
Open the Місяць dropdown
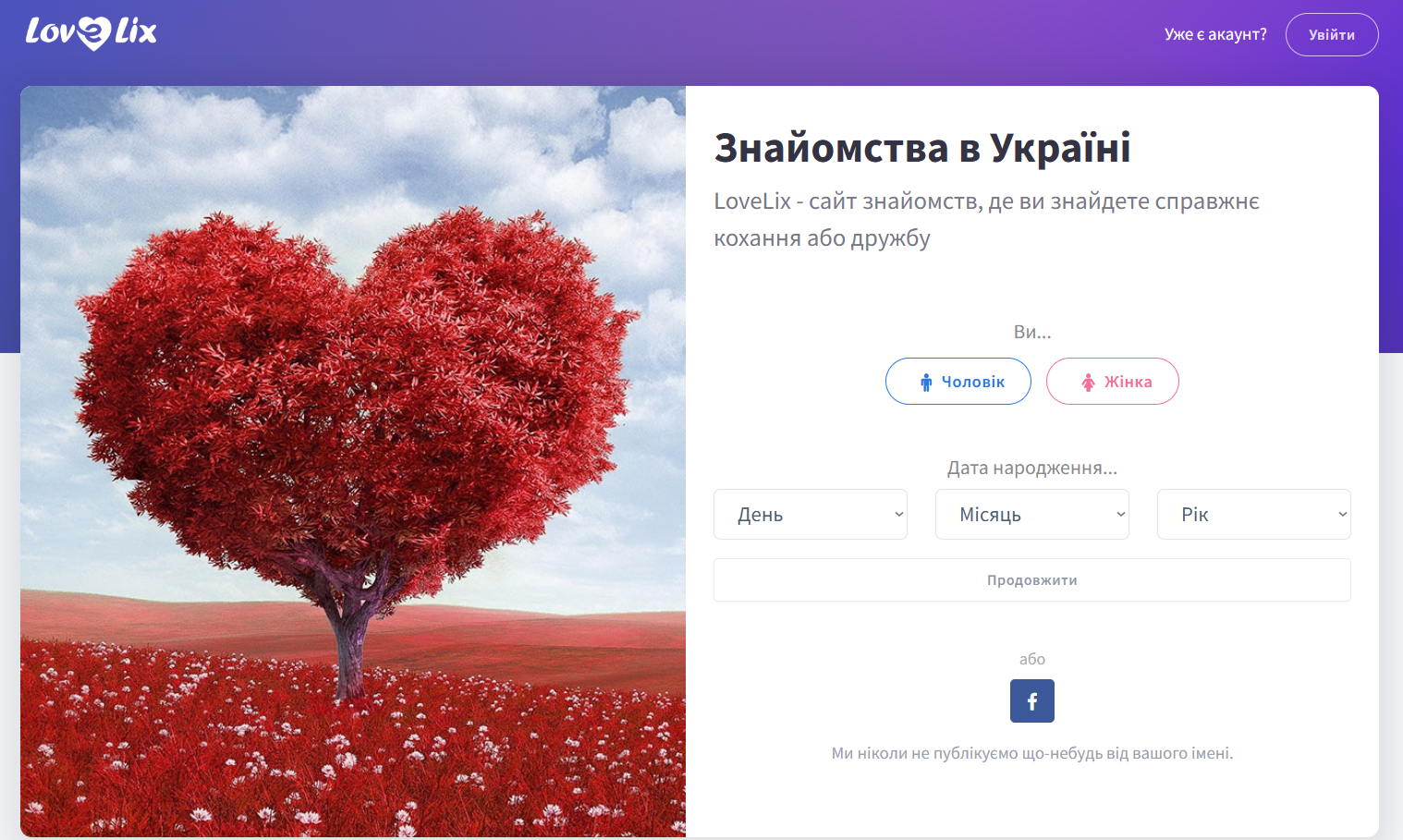point(1032,515)
